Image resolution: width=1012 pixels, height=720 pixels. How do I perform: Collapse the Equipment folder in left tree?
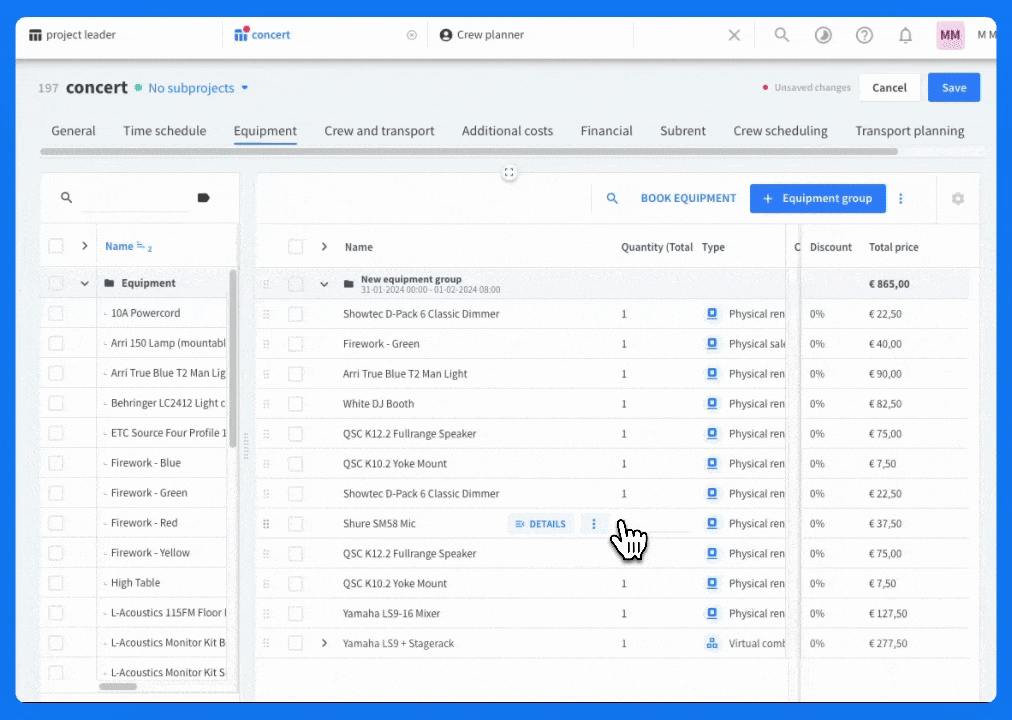(85, 283)
